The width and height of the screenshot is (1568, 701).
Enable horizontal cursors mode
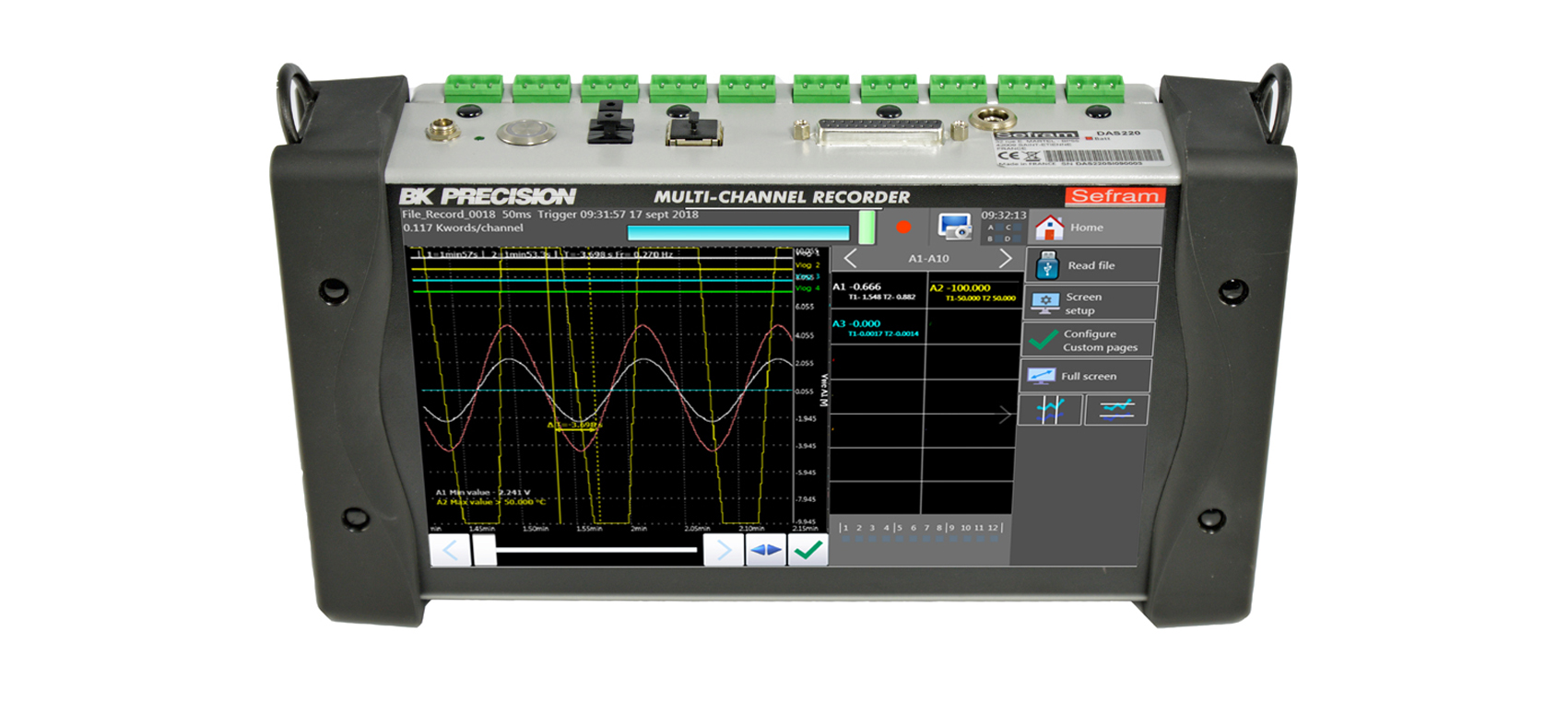(1116, 410)
